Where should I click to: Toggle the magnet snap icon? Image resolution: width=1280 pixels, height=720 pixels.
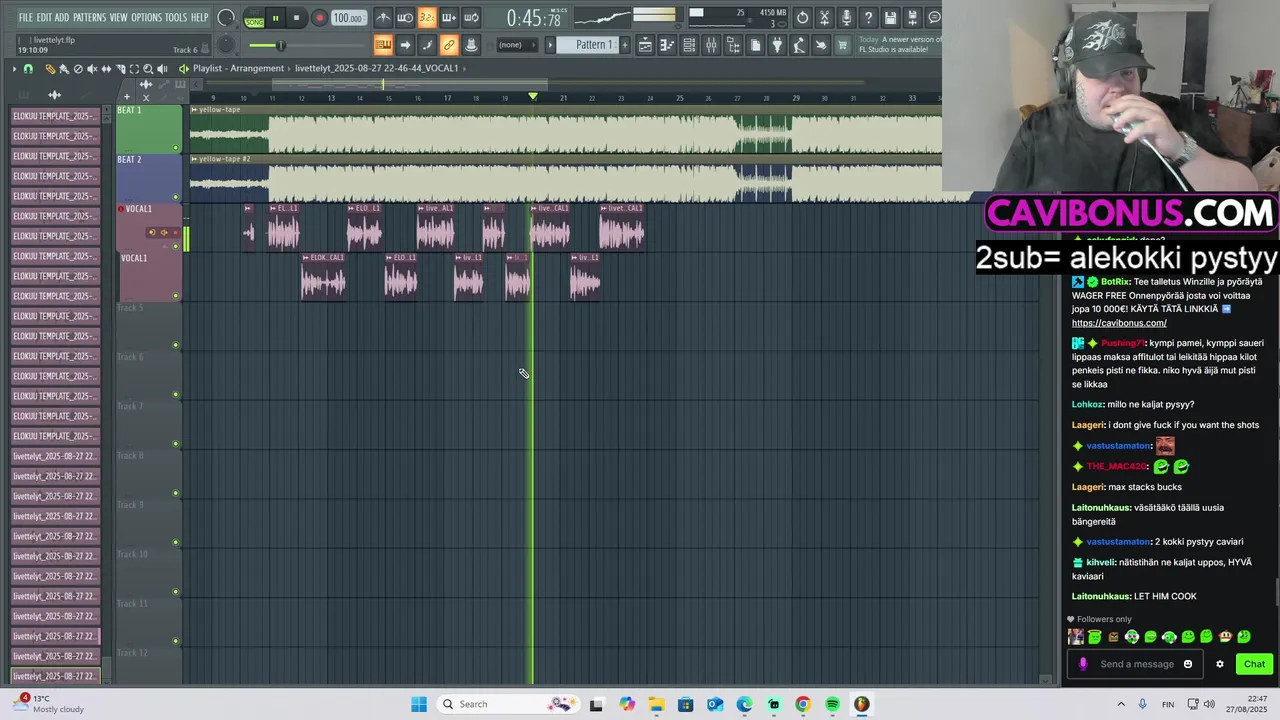point(28,68)
